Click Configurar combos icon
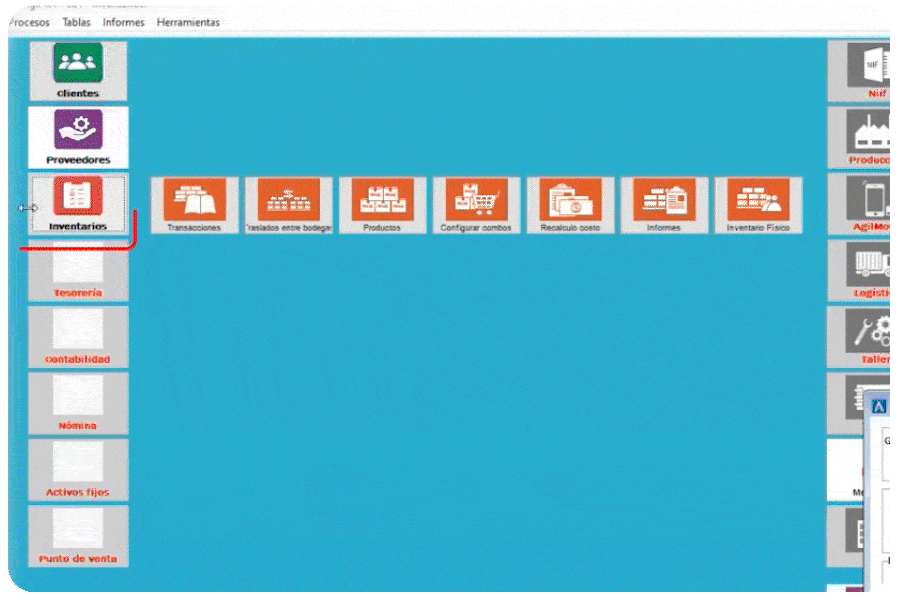Image resolution: width=900 pixels, height=600 pixels. (x=476, y=204)
